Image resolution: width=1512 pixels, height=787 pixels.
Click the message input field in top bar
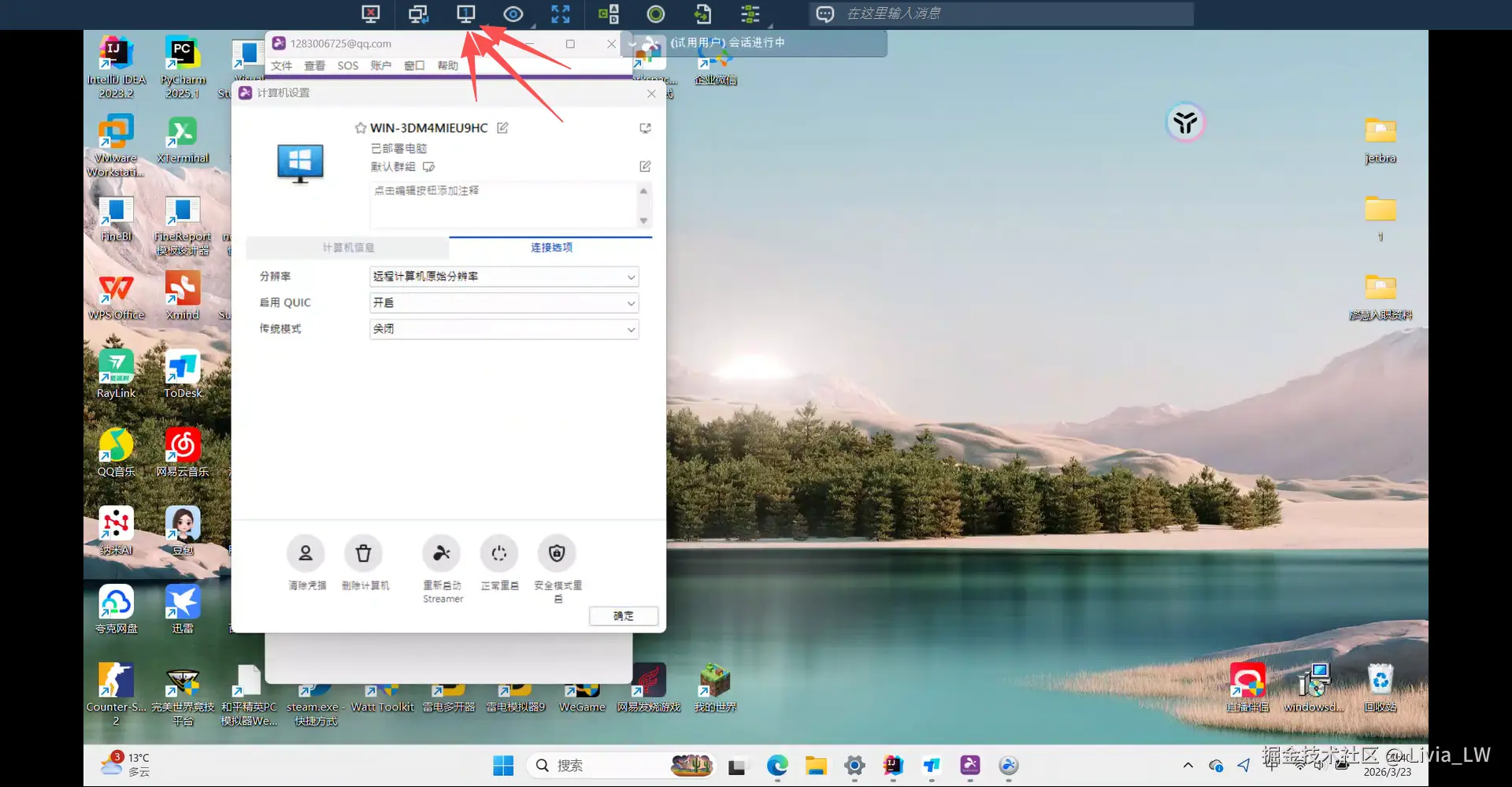tap(1016, 14)
